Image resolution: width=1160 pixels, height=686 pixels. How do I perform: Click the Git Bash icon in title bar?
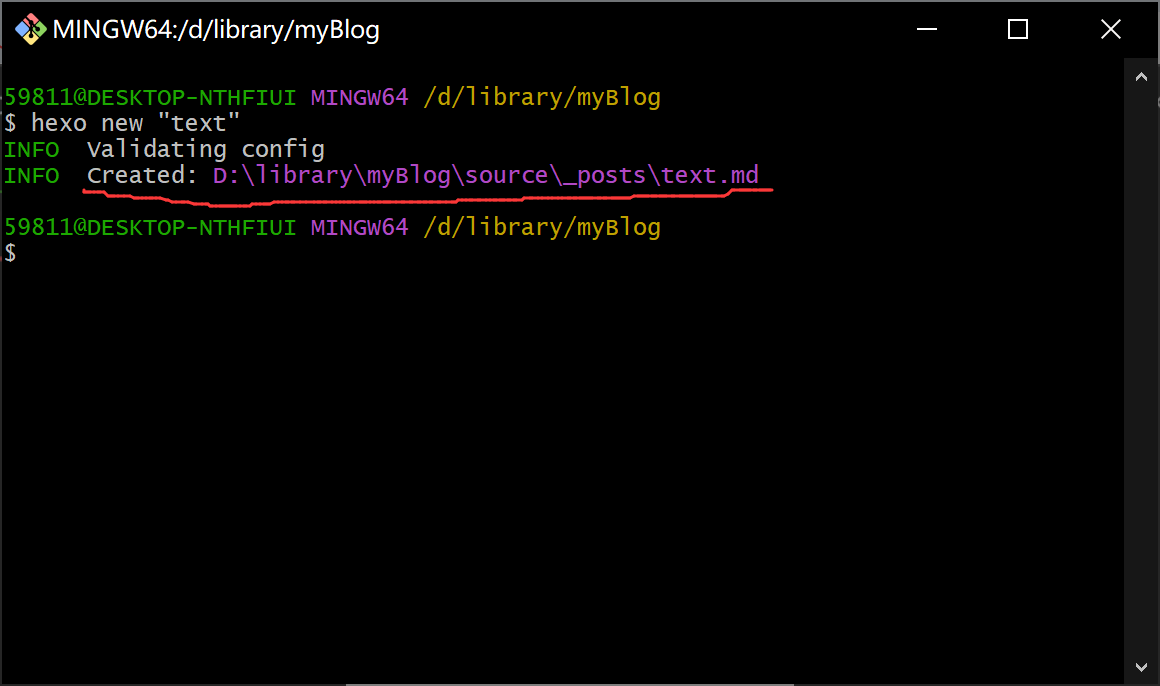click(x=30, y=30)
